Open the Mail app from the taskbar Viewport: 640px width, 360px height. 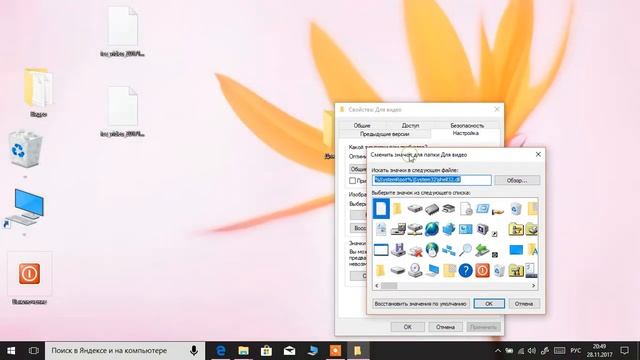[x=289, y=351]
